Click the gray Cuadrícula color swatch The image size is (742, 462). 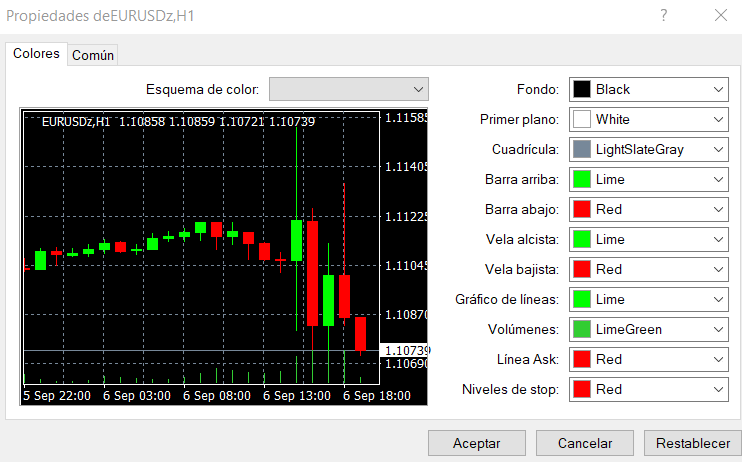click(x=582, y=150)
